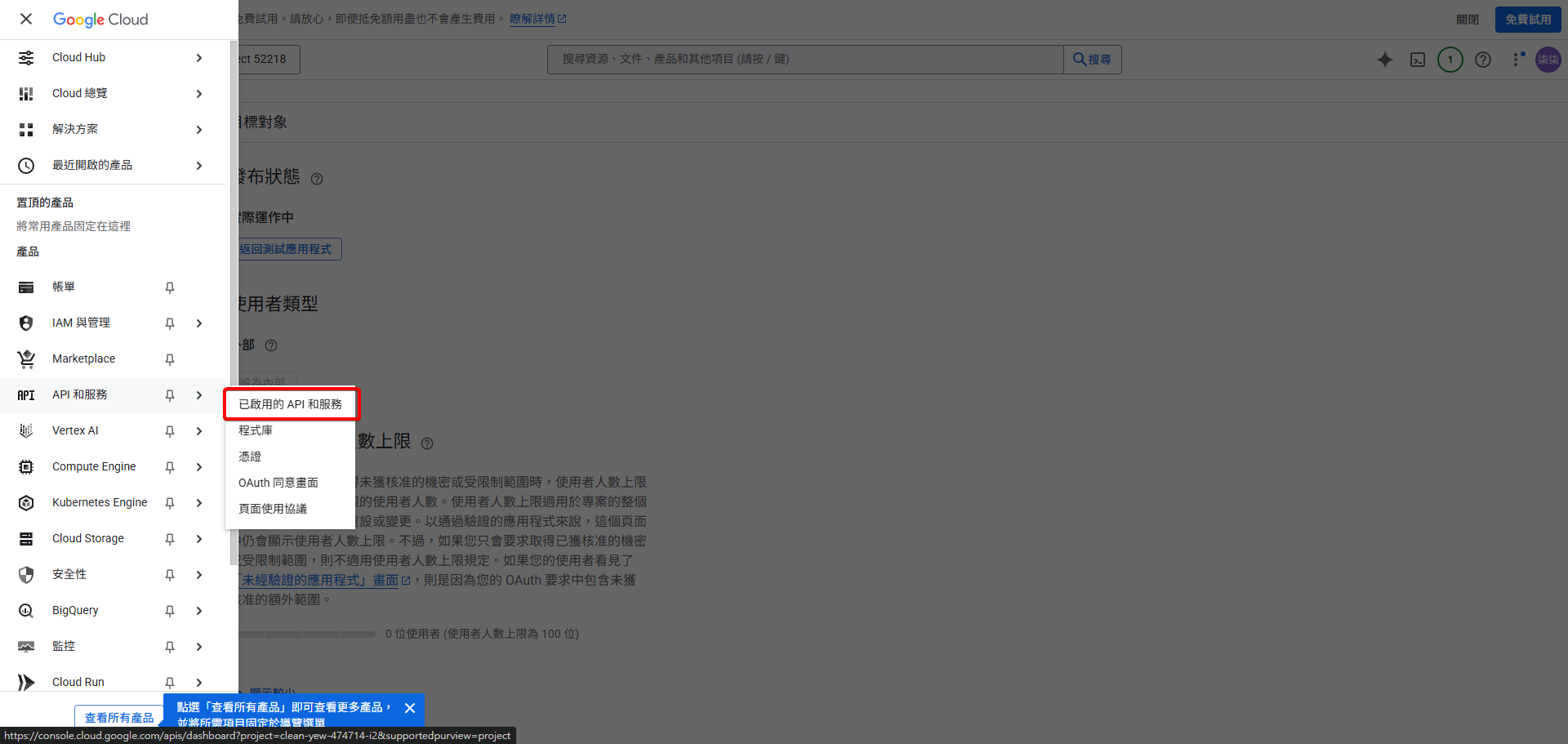The width and height of the screenshot is (1568, 744).
Task: Open Gemini assistant from the top bar
Action: pyautogui.click(x=1385, y=60)
